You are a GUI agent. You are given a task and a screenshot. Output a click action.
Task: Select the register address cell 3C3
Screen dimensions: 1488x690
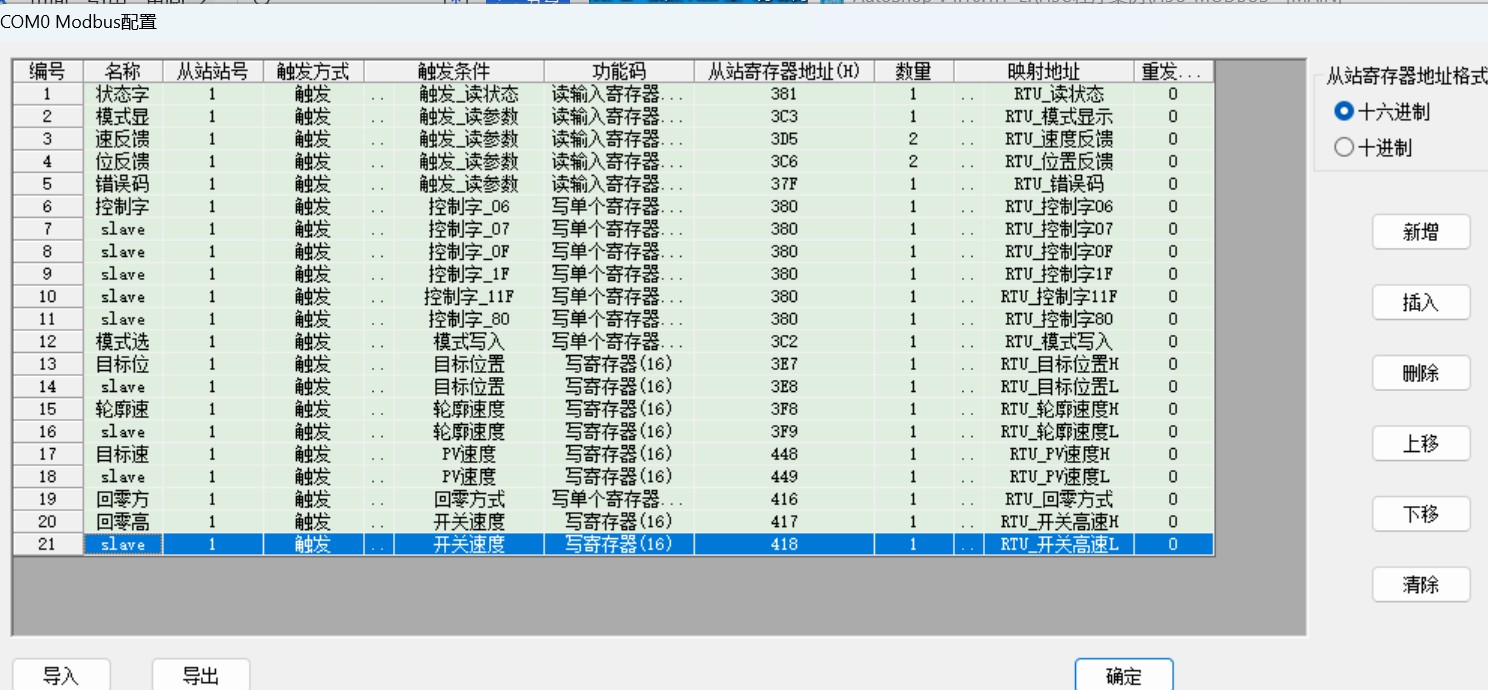tap(784, 117)
